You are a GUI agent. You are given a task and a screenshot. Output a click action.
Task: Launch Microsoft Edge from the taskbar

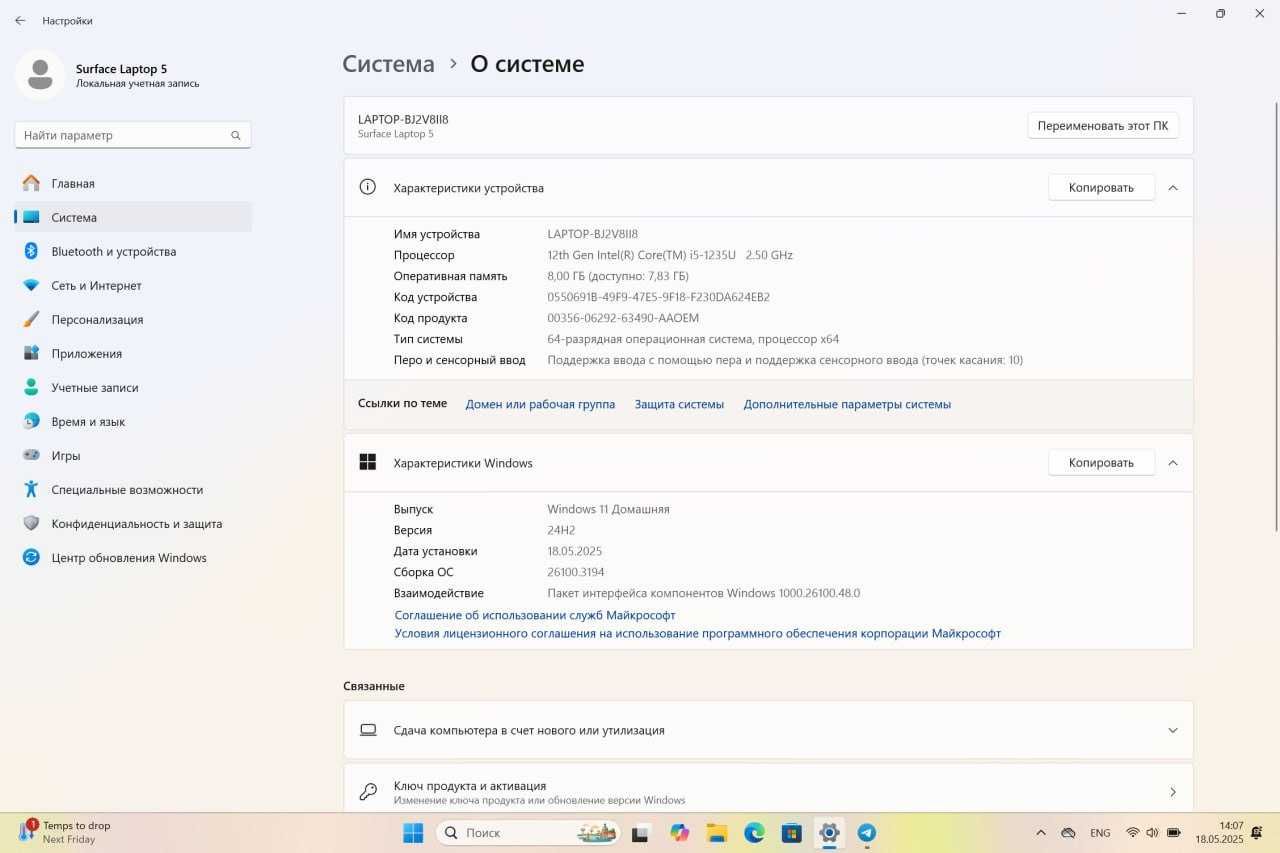[x=754, y=832]
